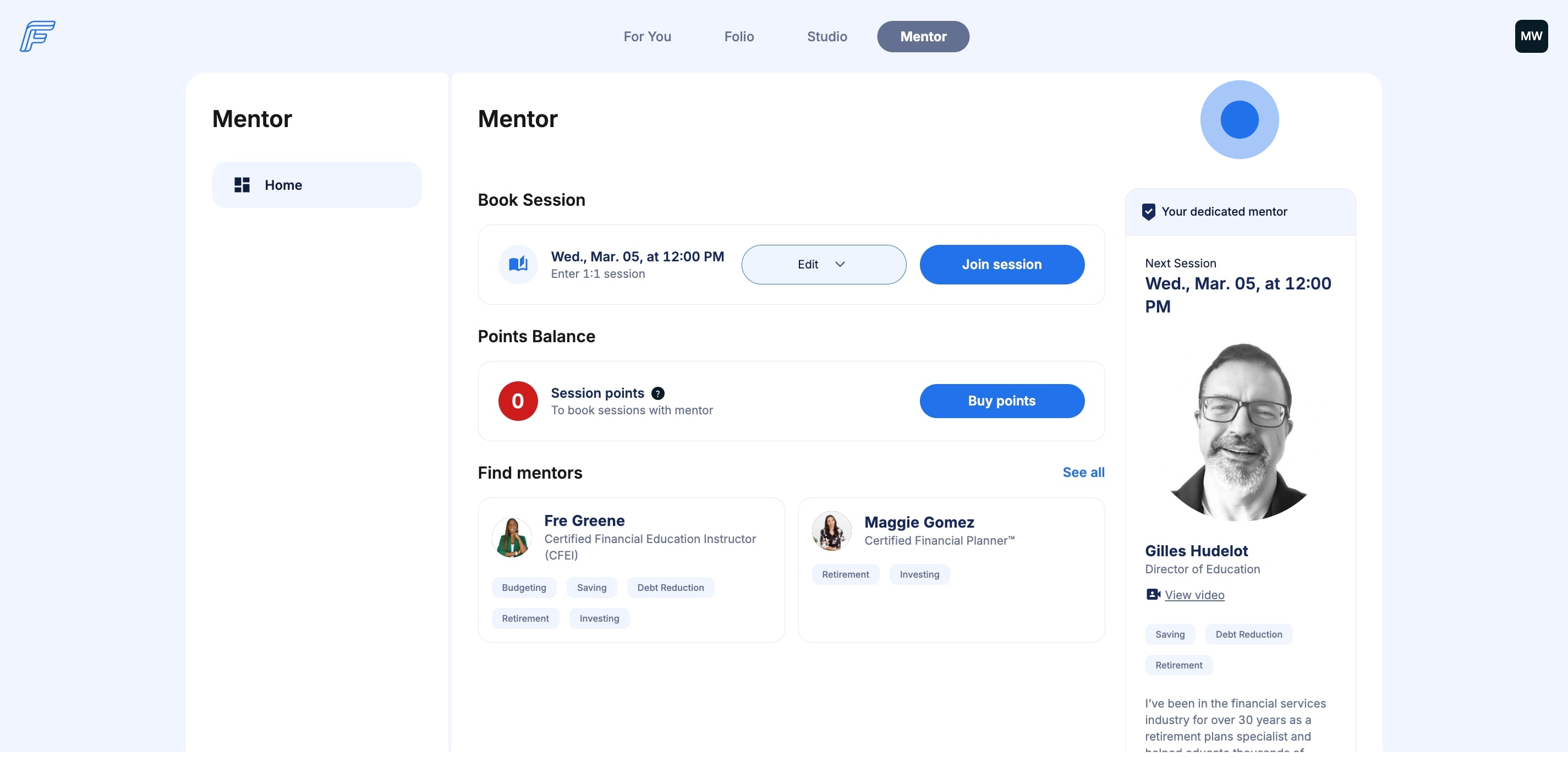Click the F logo icon
Viewport: 1568px width, 762px height.
(x=37, y=36)
